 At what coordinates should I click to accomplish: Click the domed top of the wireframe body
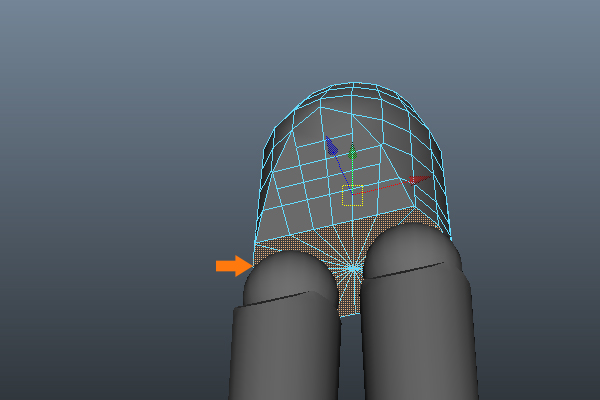coord(352,96)
